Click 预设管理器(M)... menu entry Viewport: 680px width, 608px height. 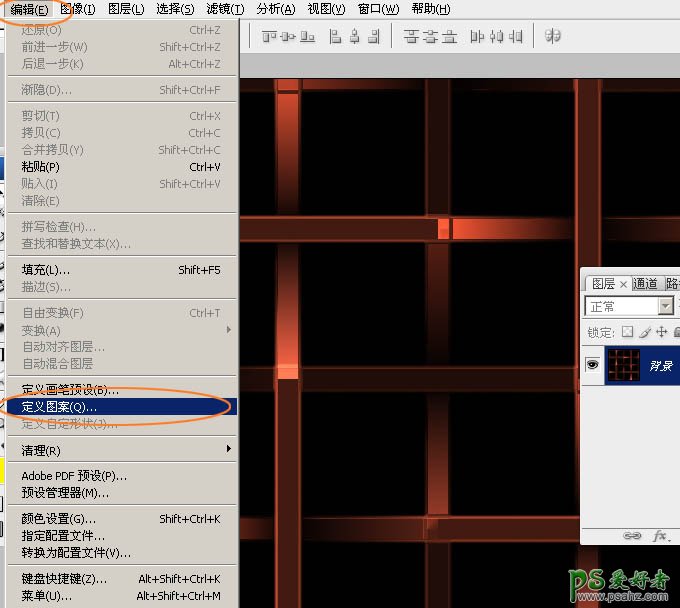66,492
